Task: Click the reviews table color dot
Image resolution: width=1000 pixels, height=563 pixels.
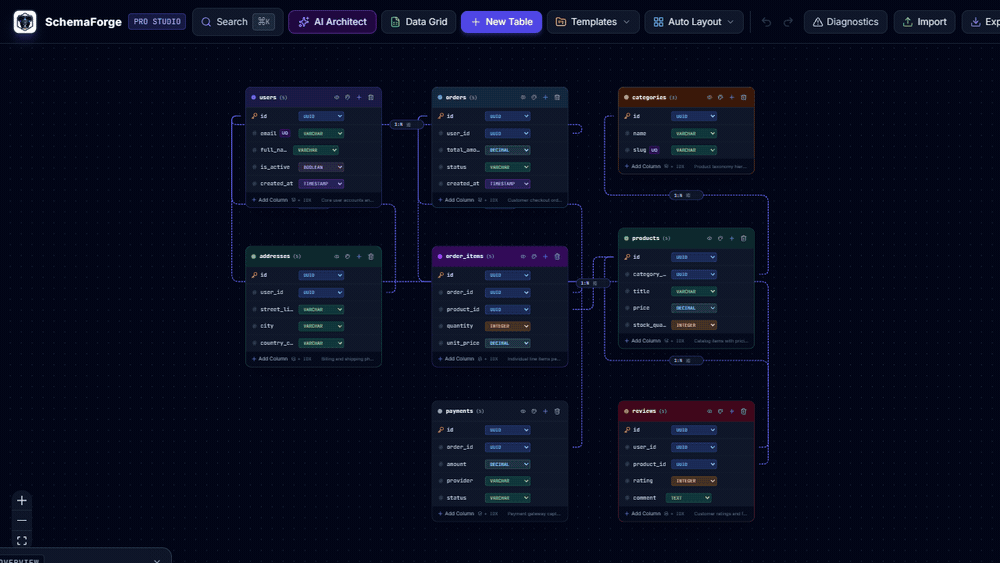Action: click(626, 411)
